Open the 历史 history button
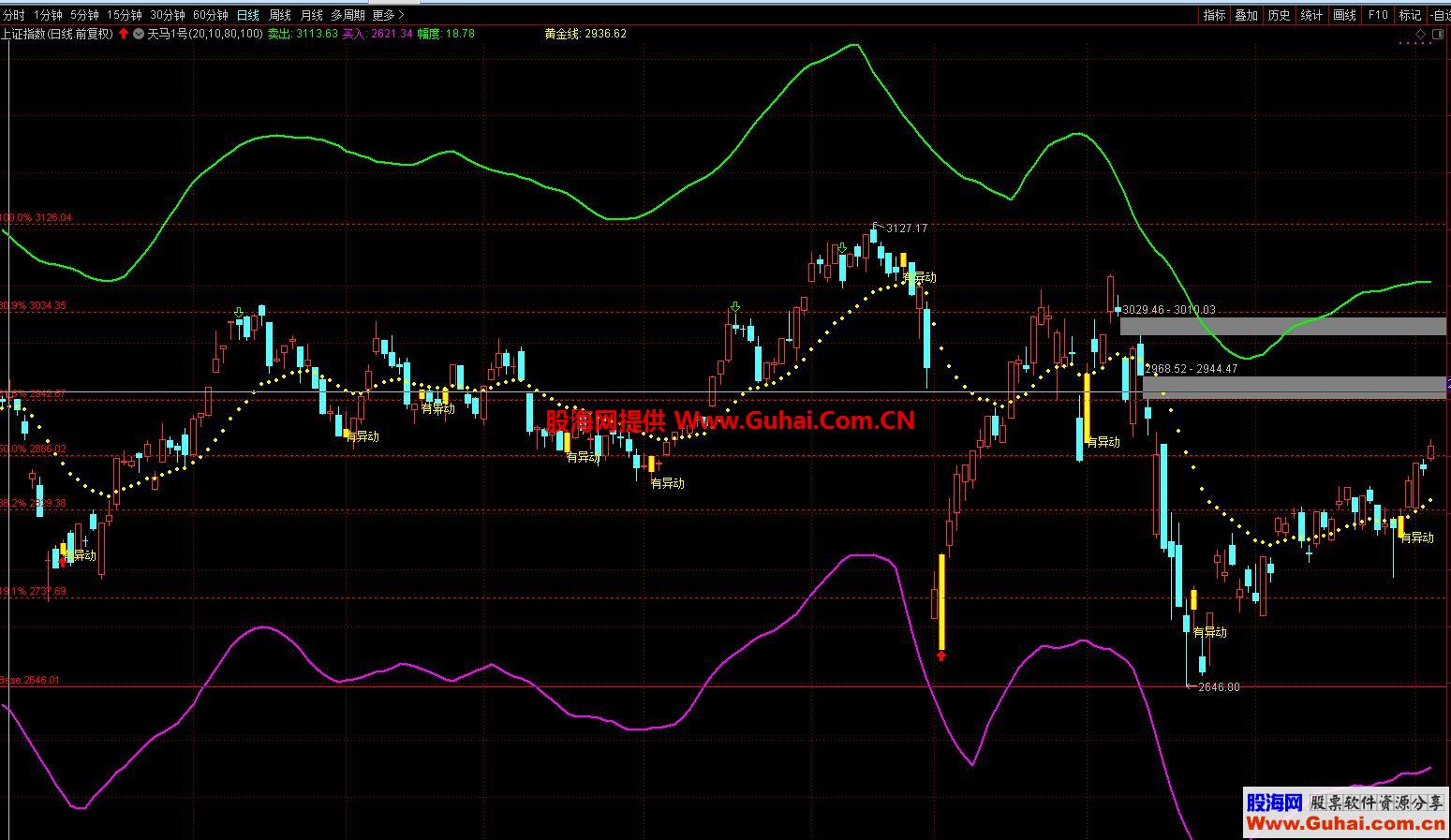The width and height of the screenshot is (1451, 840). pyautogui.click(x=1279, y=15)
